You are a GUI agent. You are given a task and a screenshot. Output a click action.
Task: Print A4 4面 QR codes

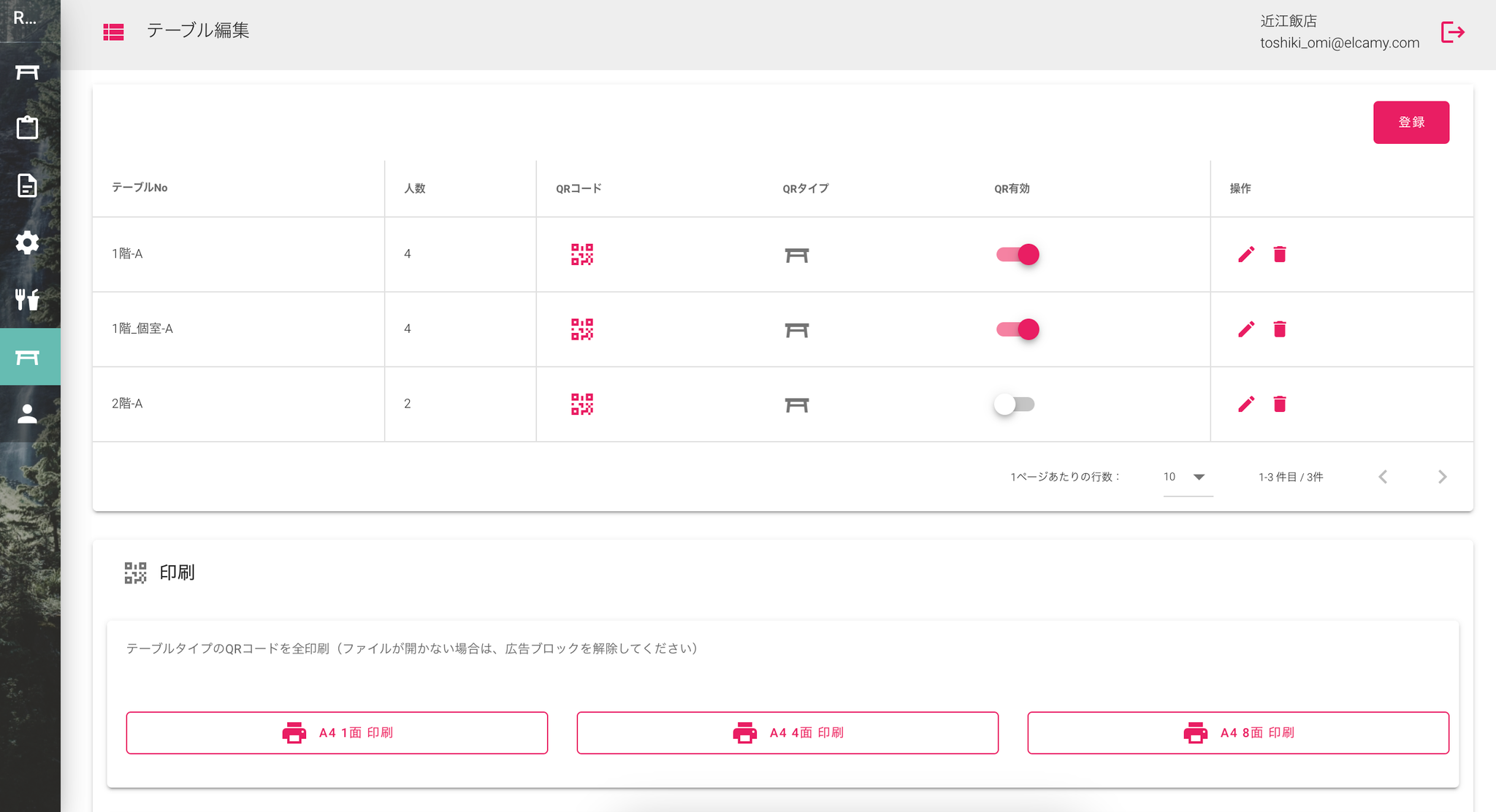[787, 732]
